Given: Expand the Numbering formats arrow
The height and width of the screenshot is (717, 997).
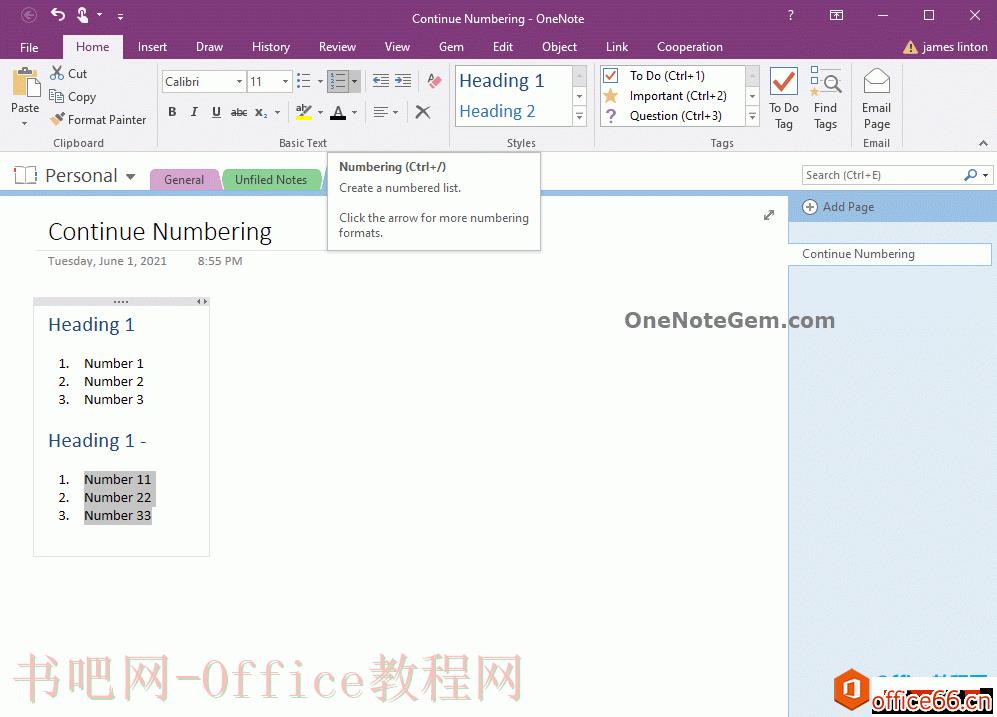Looking at the screenshot, I should pyautogui.click(x=354, y=81).
